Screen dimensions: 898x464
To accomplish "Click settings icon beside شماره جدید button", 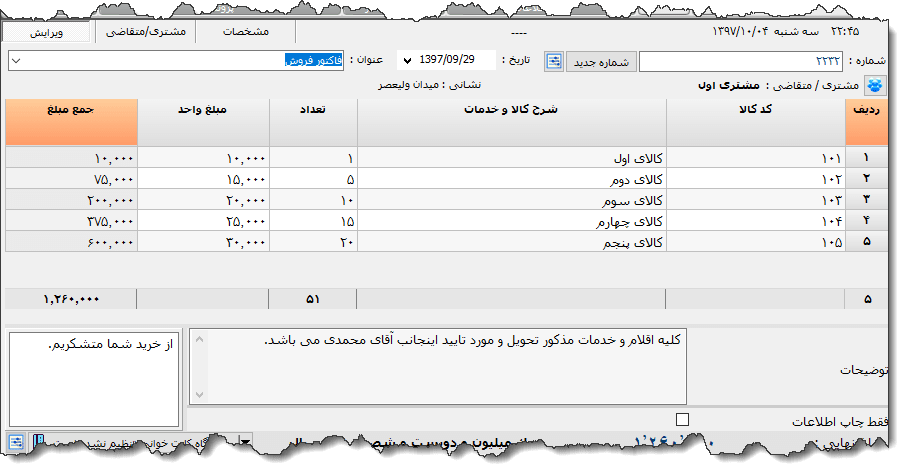I will click(554, 61).
